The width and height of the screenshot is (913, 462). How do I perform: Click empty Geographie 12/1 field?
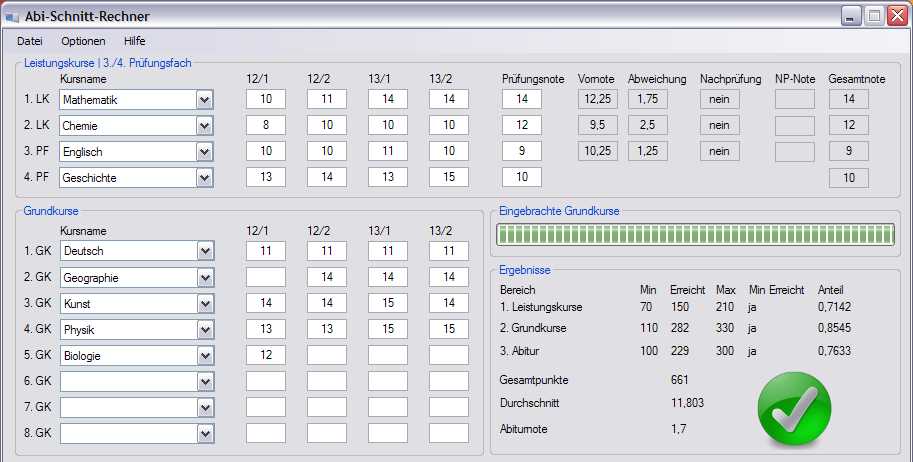(x=266, y=277)
